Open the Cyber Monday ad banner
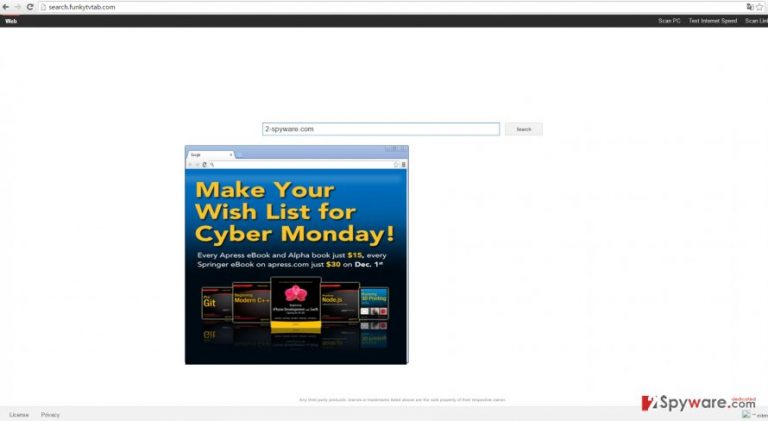Image resolution: width=768 pixels, height=421 pixels. (x=296, y=266)
